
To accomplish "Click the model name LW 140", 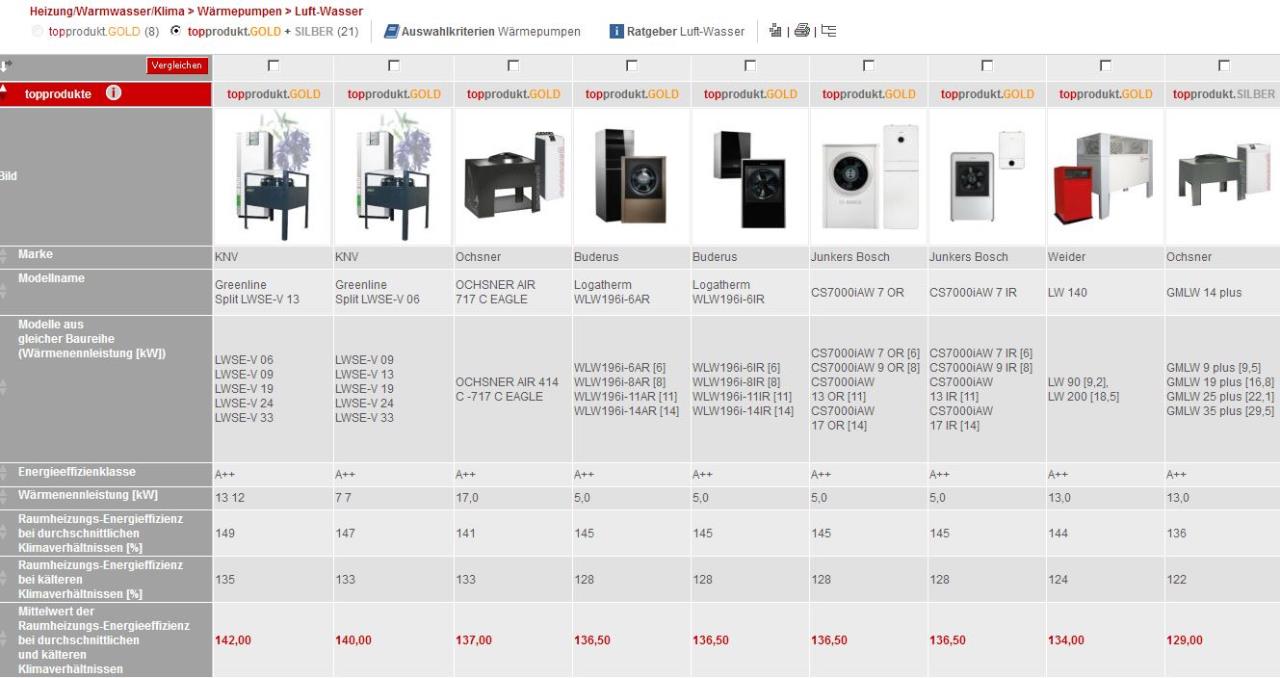I will pos(1067,293).
